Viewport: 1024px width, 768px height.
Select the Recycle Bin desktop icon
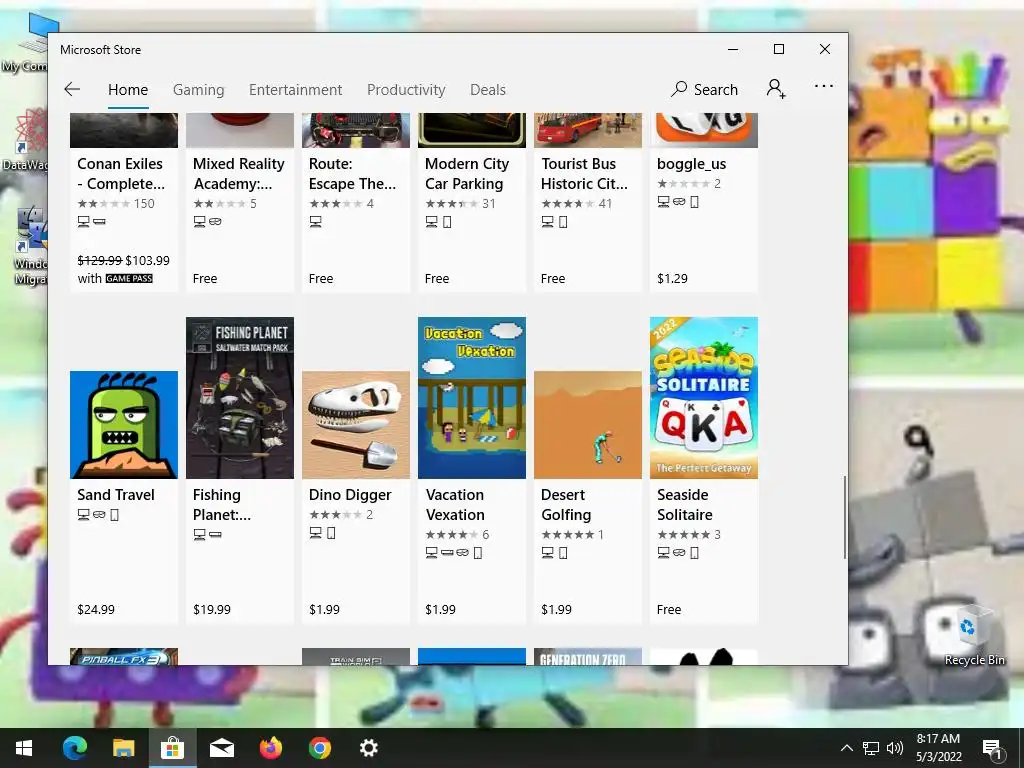click(974, 635)
